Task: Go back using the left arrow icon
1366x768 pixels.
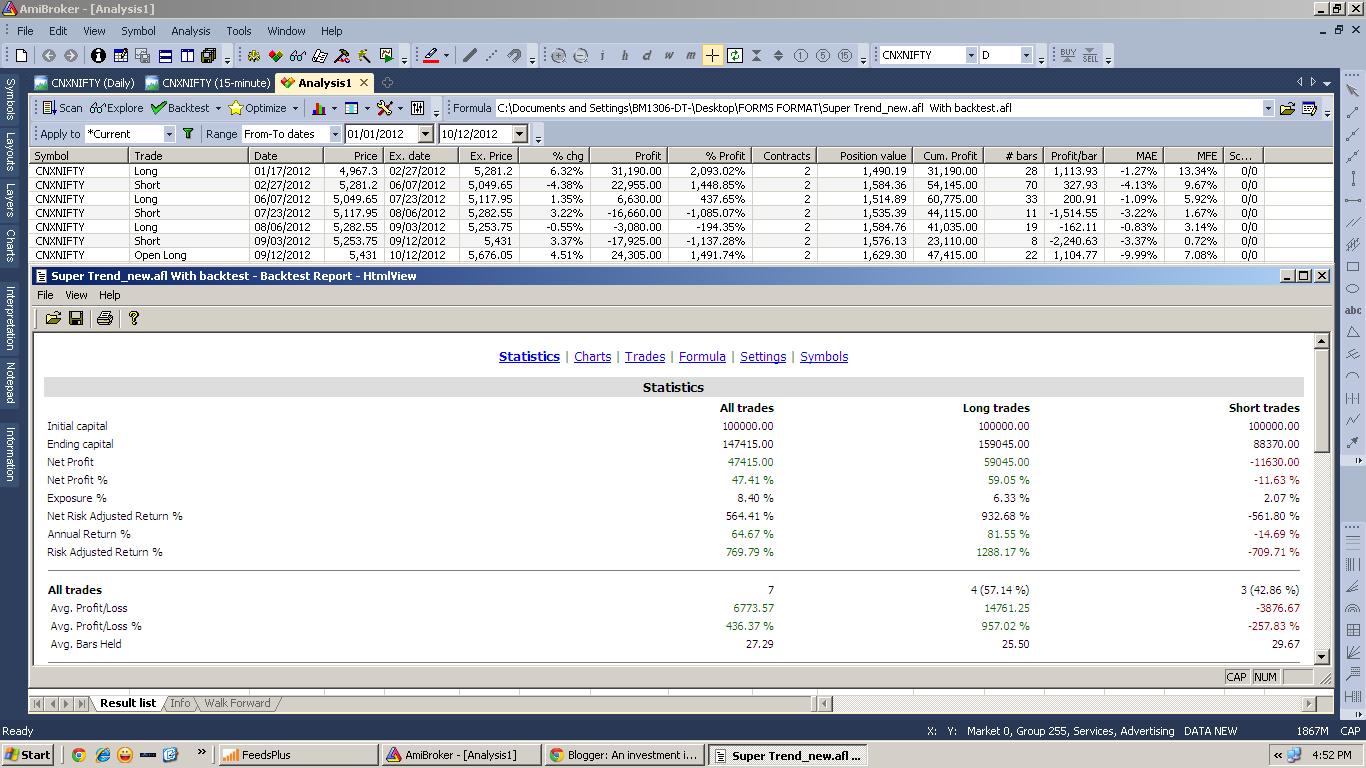Action: [48, 56]
